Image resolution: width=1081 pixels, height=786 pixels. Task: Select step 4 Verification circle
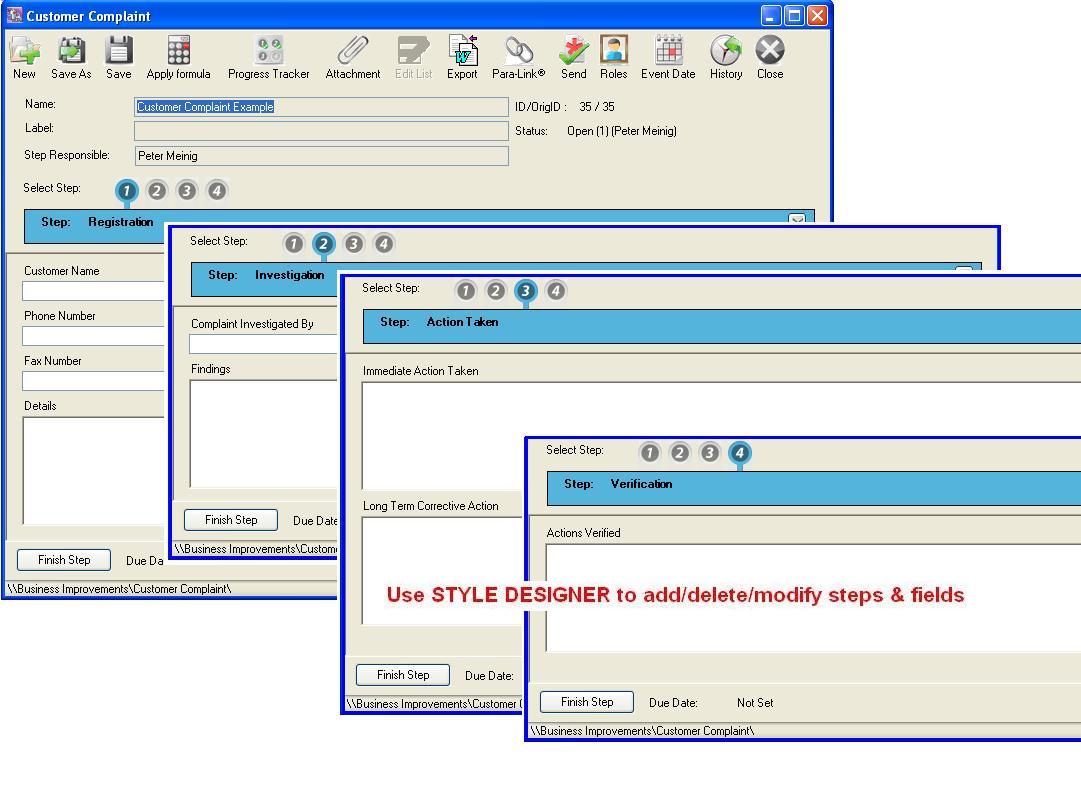click(x=740, y=452)
